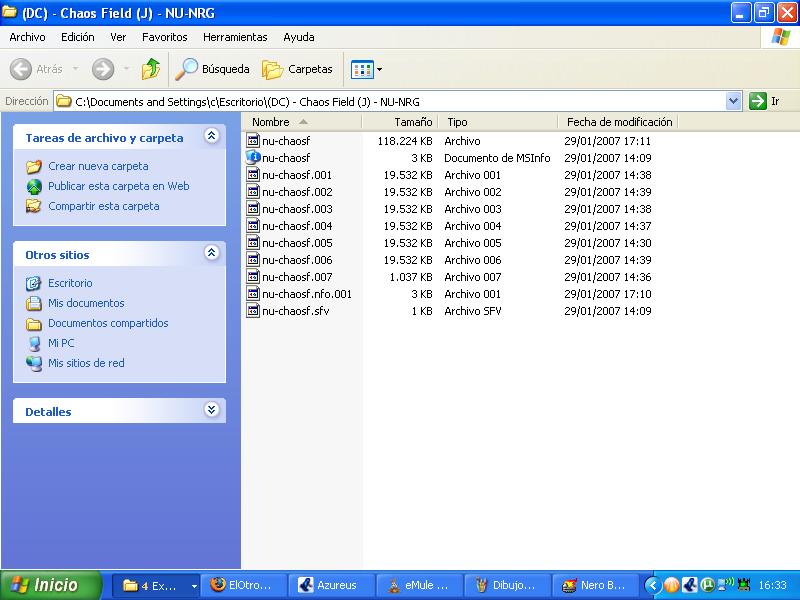Image resolution: width=800 pixels, height=600 pixels.
Task: Select file icon of nu-chaosf.nfo.001
Action: pyautogui.click(x=253, y=293)
